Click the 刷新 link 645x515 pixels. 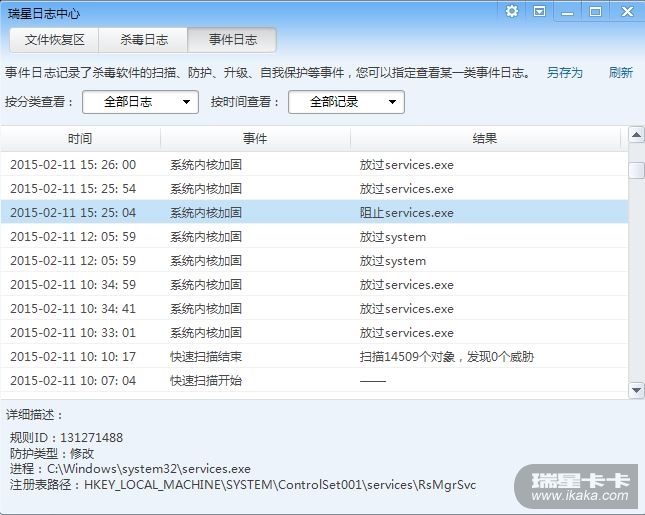coord(620,73)
